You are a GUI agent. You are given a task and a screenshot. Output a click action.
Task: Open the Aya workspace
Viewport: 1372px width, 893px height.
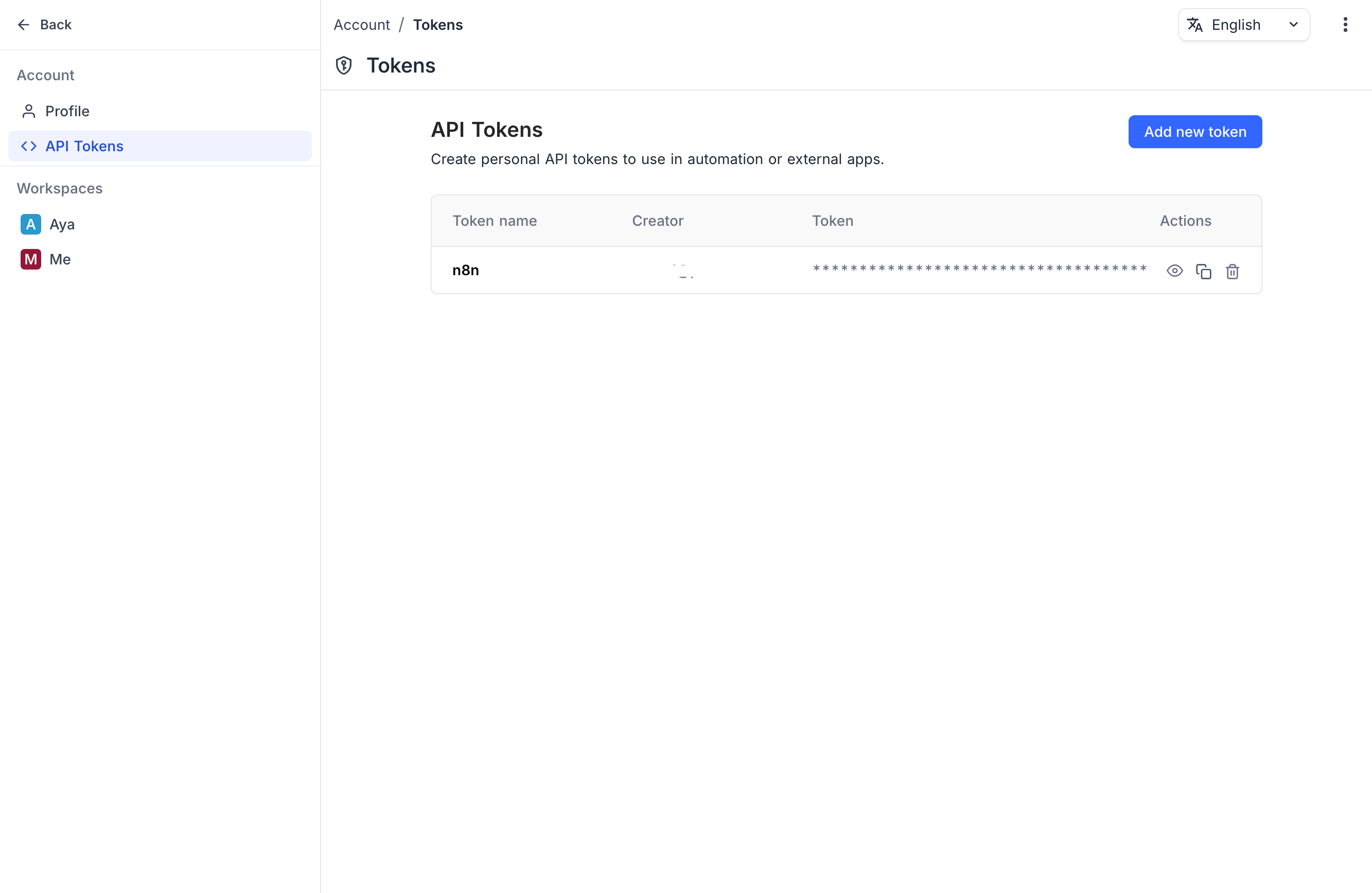(62, 224)
